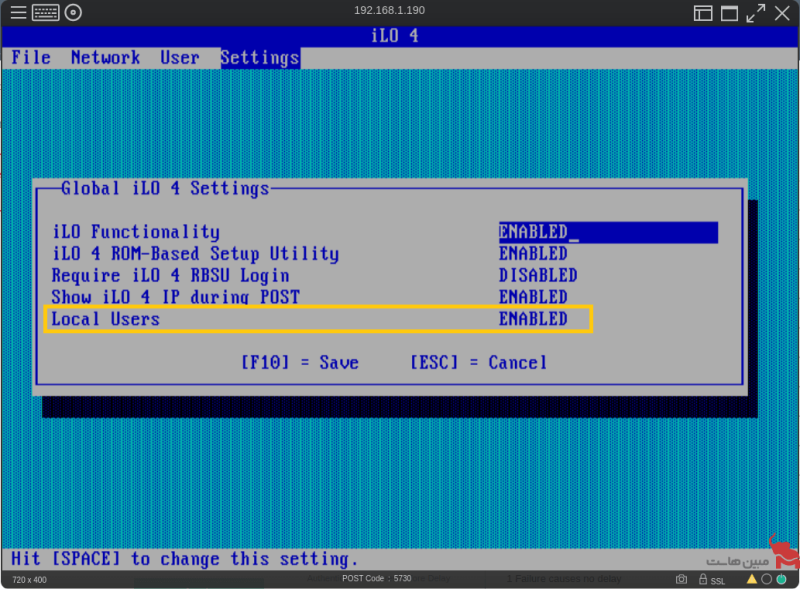
Task: Close the remote console window
Action: 782,13
